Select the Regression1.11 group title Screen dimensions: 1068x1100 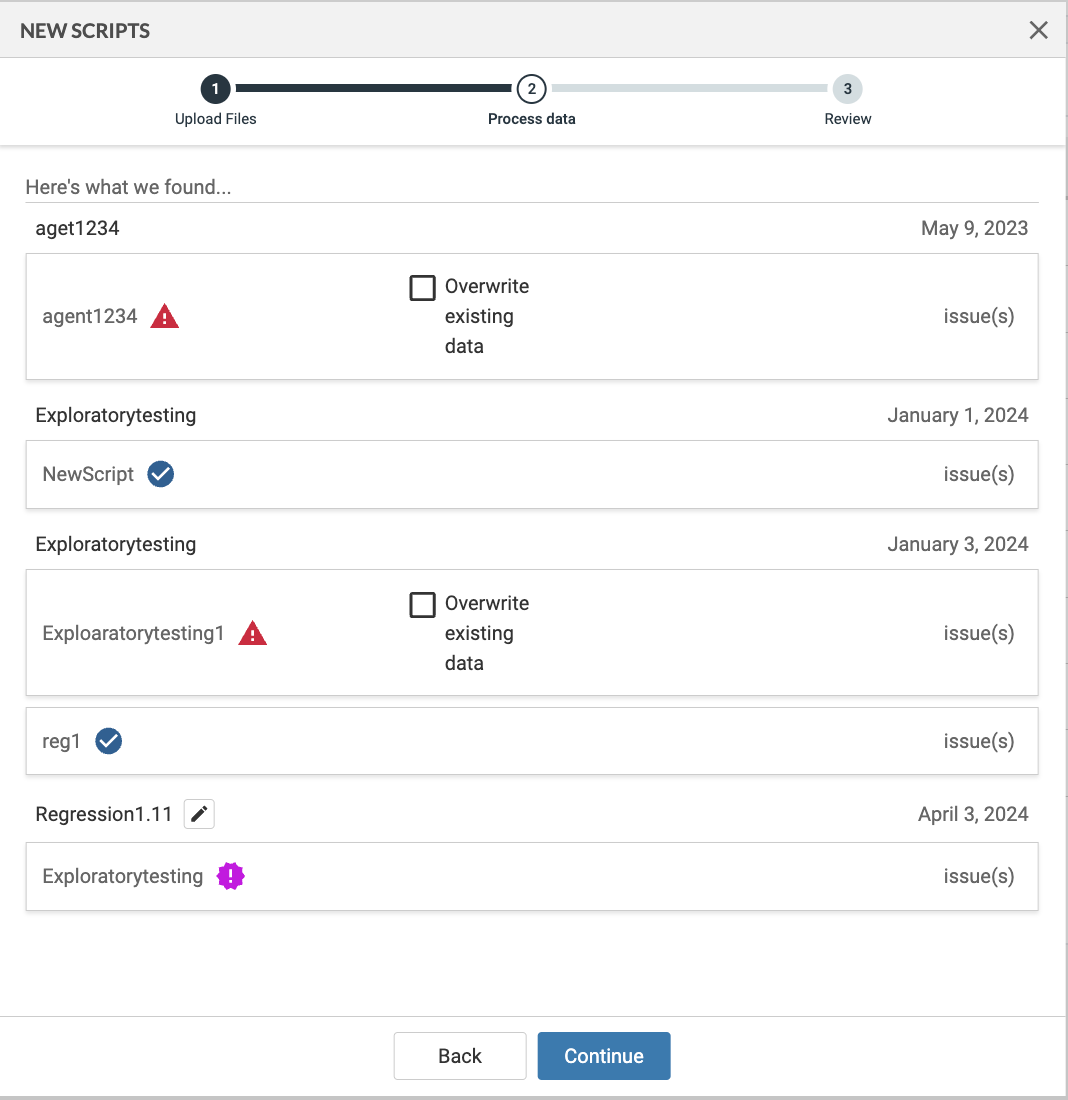[105, 815]
